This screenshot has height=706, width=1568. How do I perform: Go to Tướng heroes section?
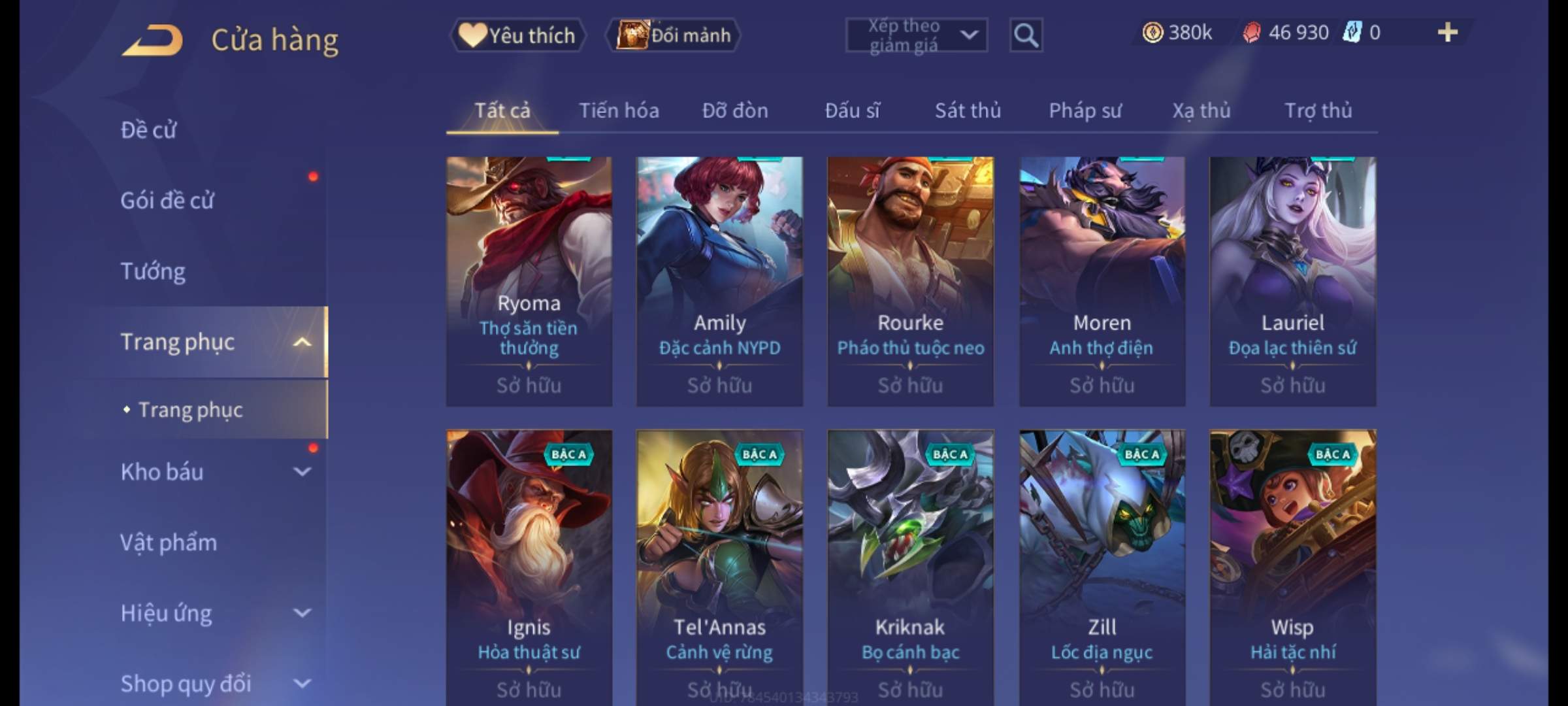[x=153, y=271]
